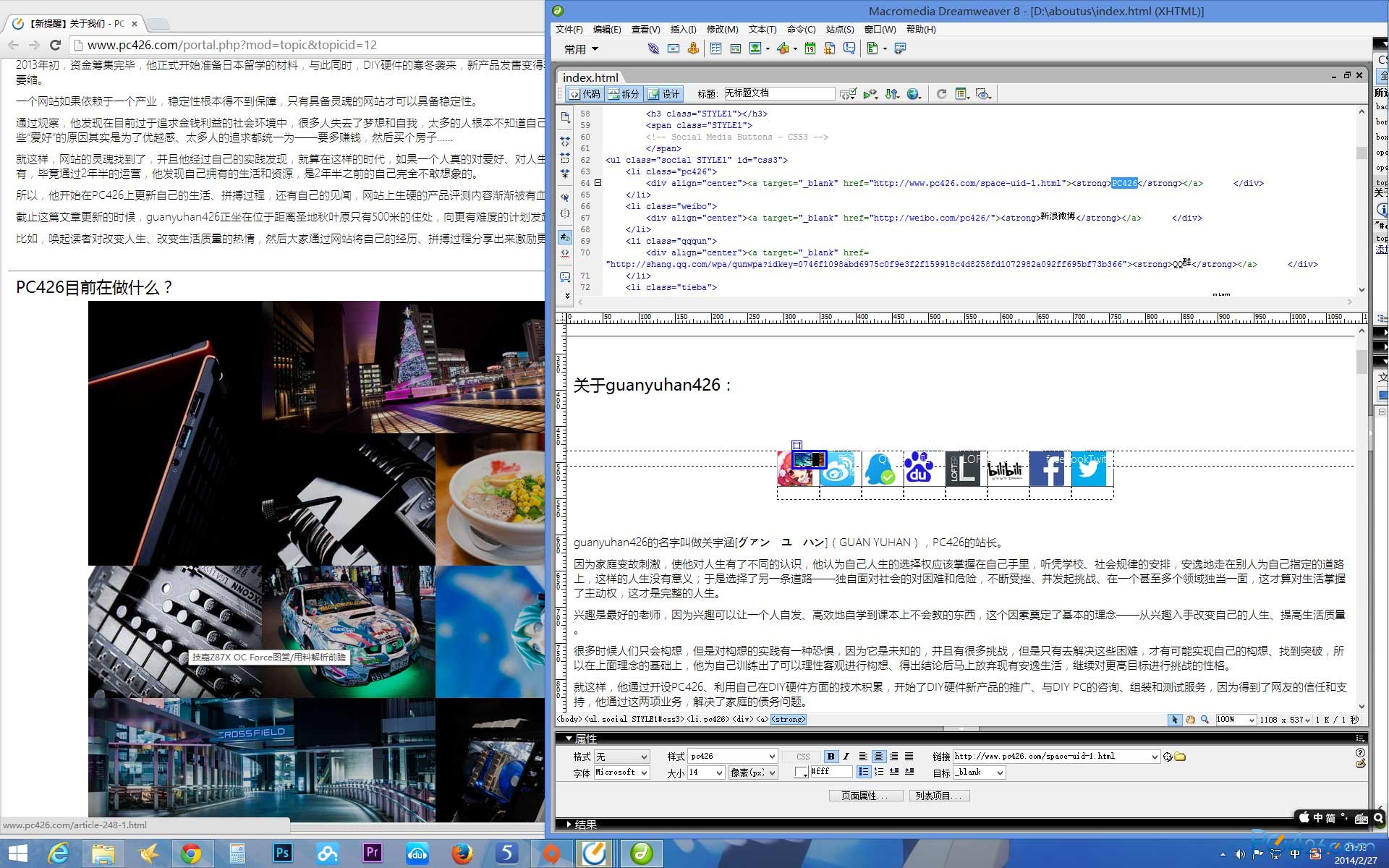Open the 像素(px) unit dropdown
Screen dimensions: 1389x868
tap(753, 773)
